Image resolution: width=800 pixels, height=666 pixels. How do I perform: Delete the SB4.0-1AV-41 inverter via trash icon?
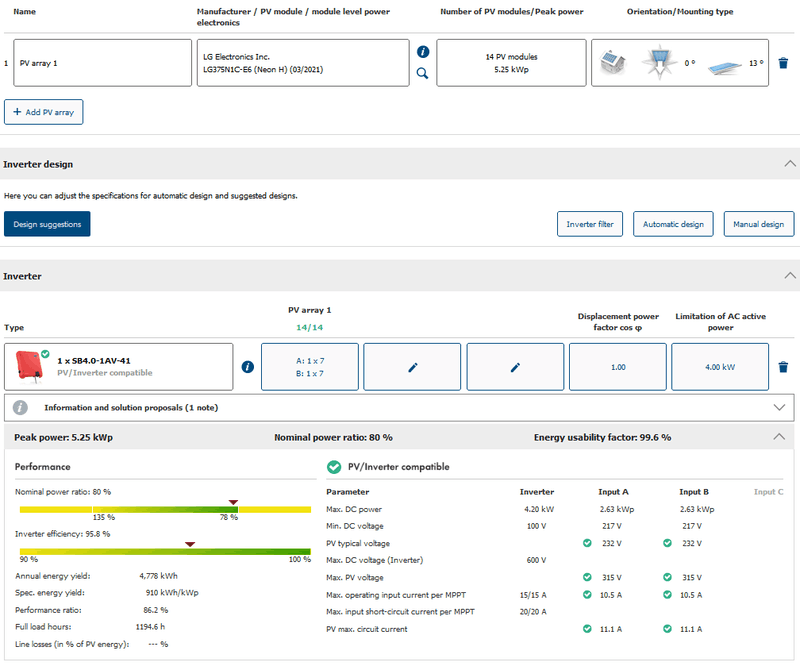(783, 367)
